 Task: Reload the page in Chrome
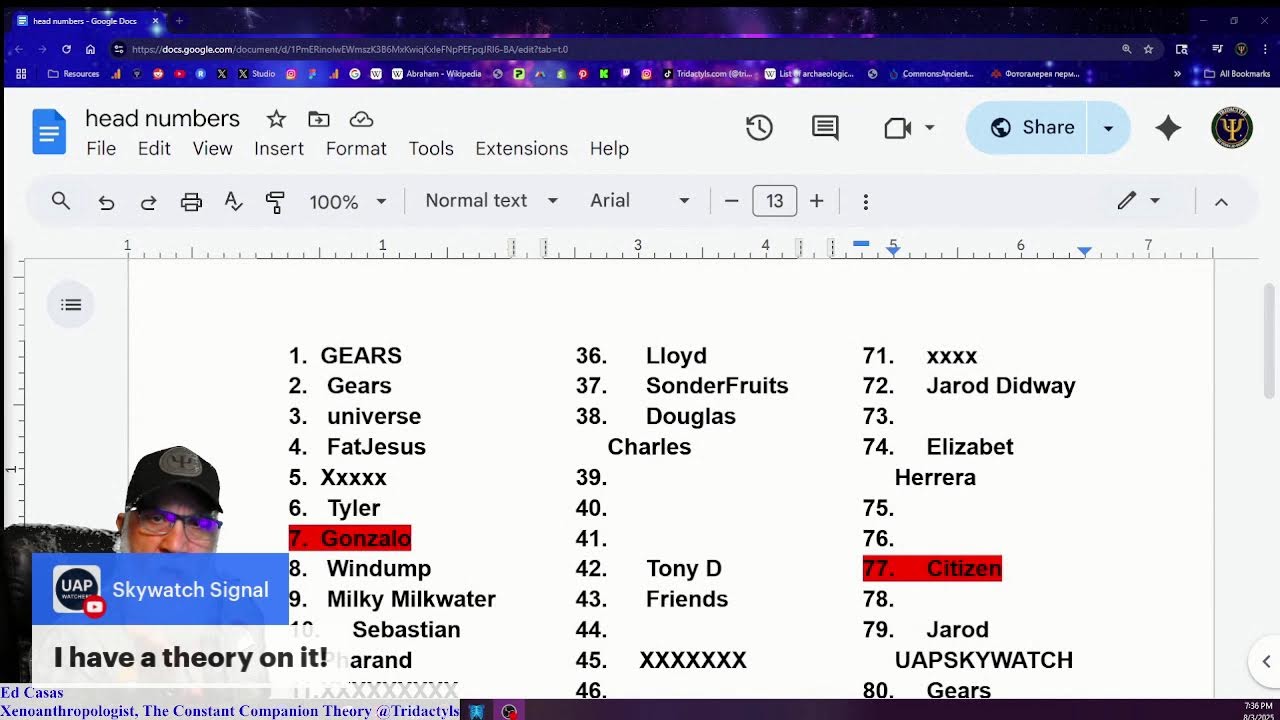tap(66, 49)
